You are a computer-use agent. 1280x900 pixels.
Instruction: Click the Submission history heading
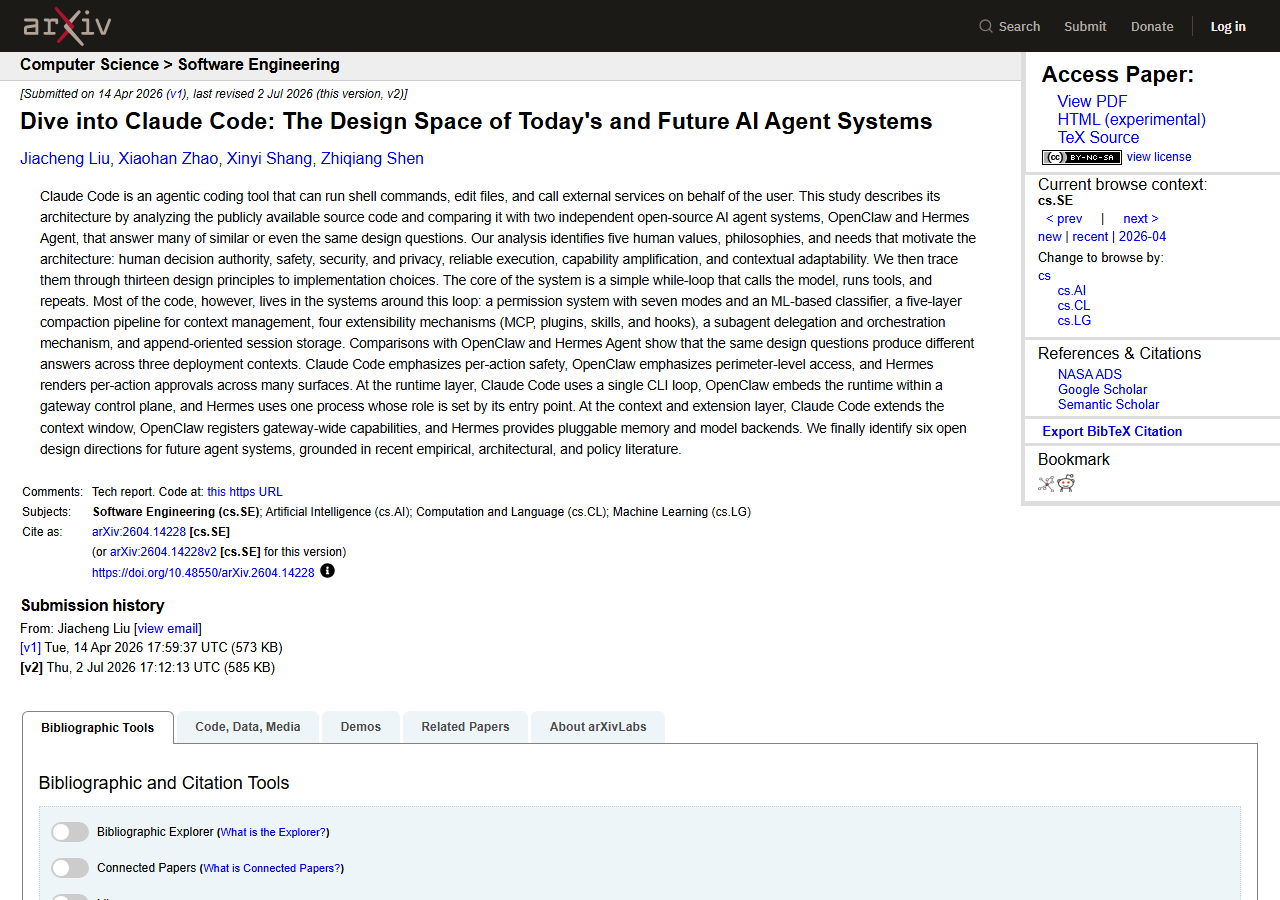[x=92, y=606]
